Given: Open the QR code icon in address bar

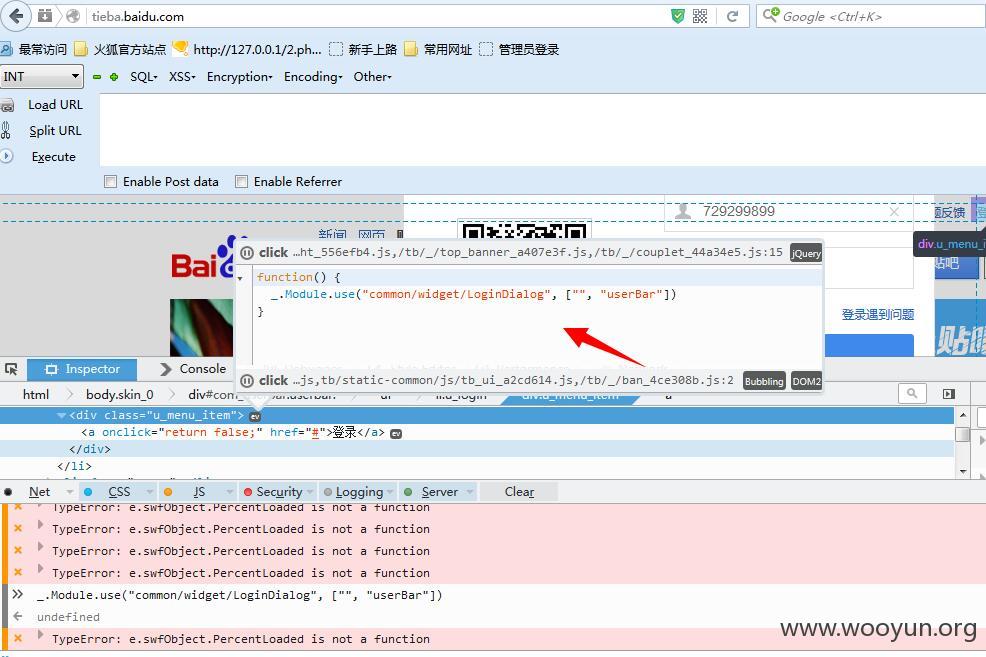Looking at the screenshot, I should pyautogui.click(x=700, y=16).
